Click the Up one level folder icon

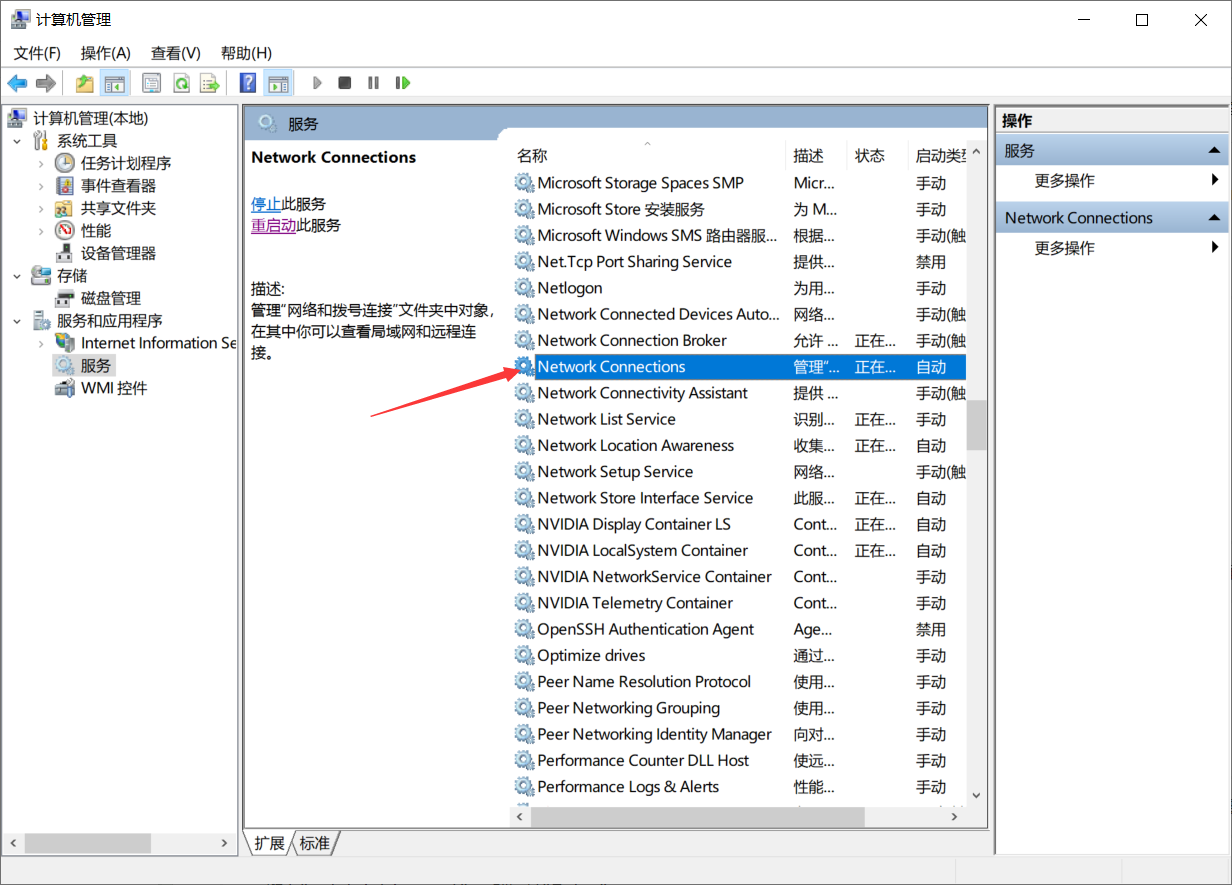(x=85, y=83)
